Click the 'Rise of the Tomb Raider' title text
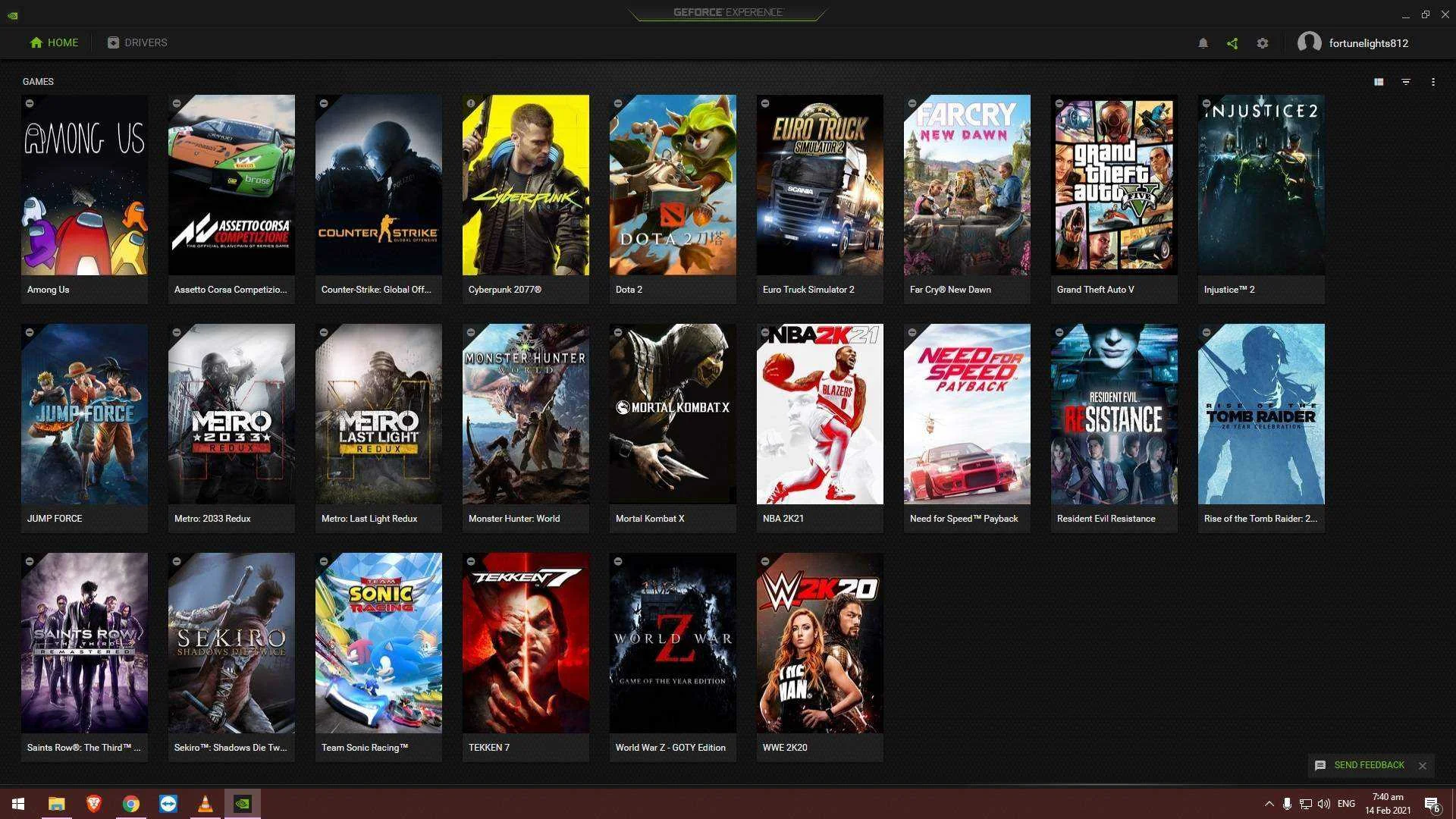The width and height of the screenshot is (1456, 819). pos(1260,519)
